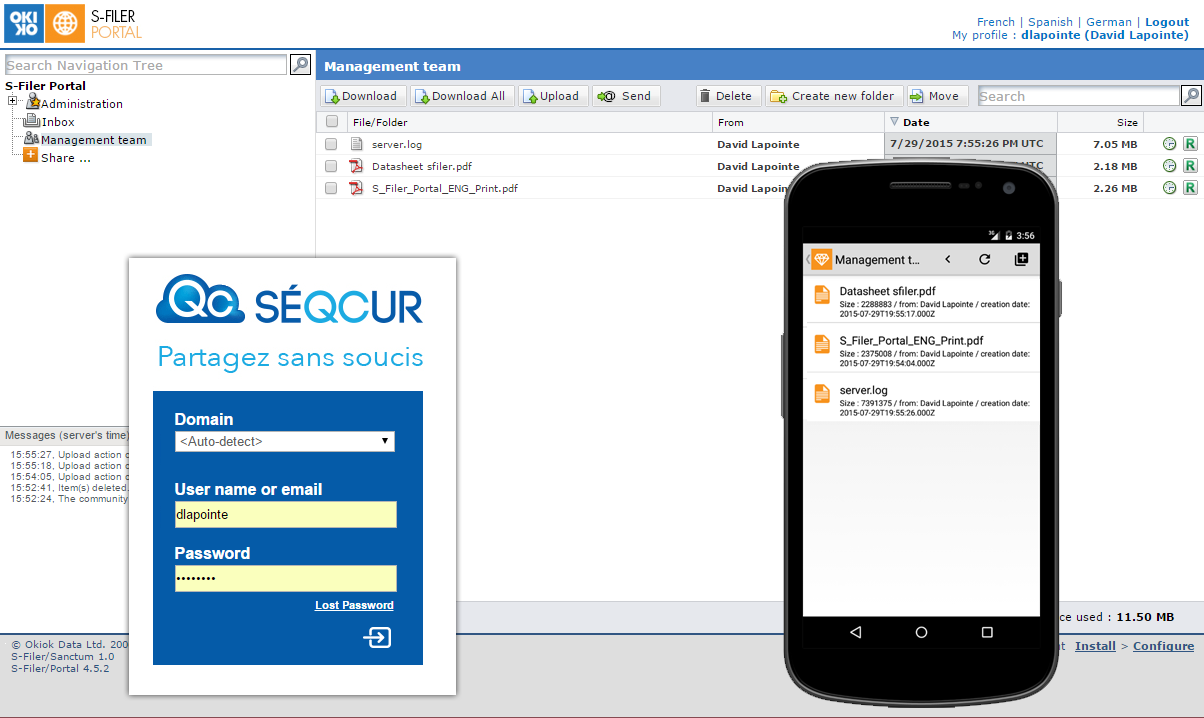Click the Lost Password link
This screenshot has height=718, width=1204.
pyautogui.click(x=354, y=605)
